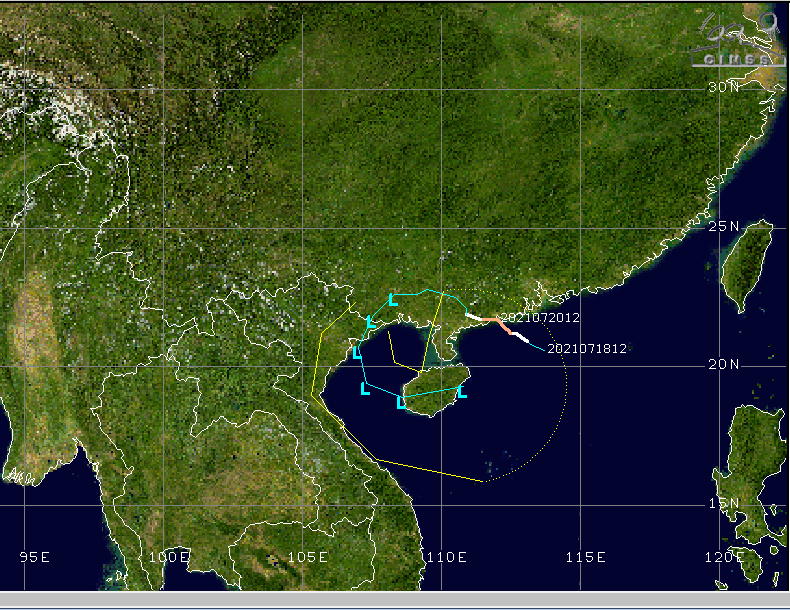Select the 2021071812 track timestamp label
Viewport: 790px width, 610px height.
point(587,349)
